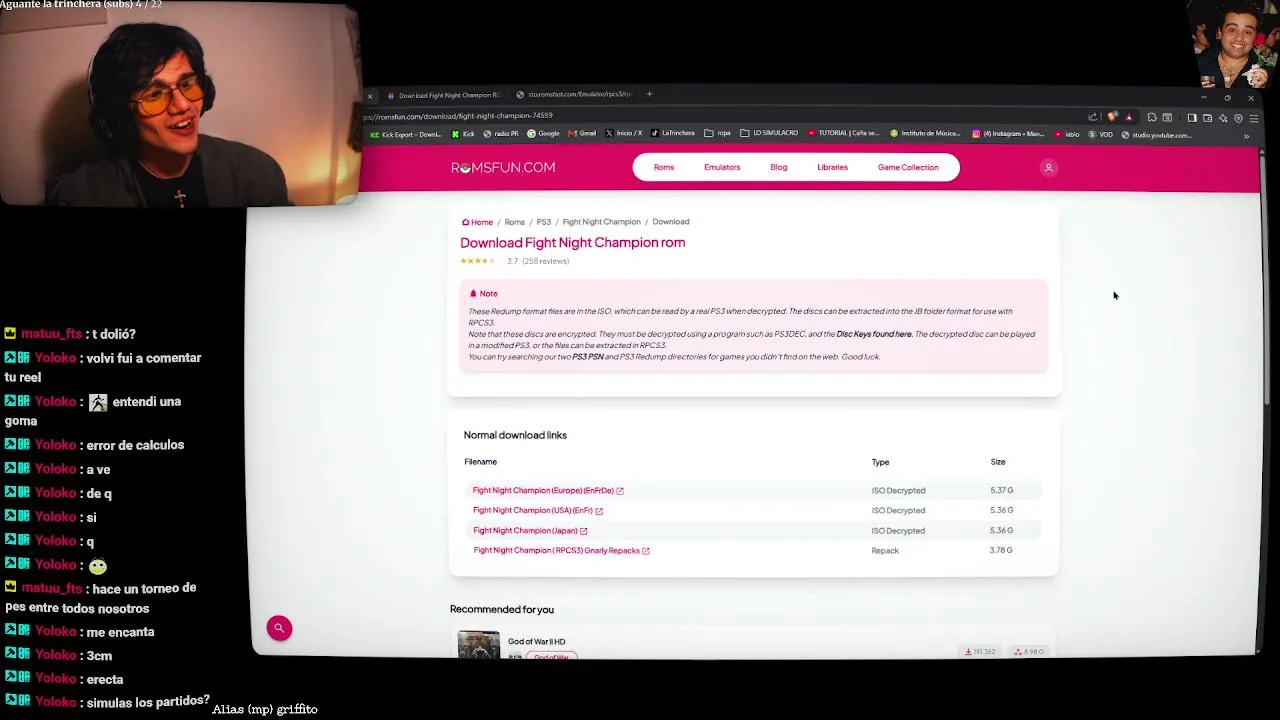Viewport: 1280px width, 720px height.
Task: Switch to the sto.romsfast.com tab
Action: [x=574, y=95]
